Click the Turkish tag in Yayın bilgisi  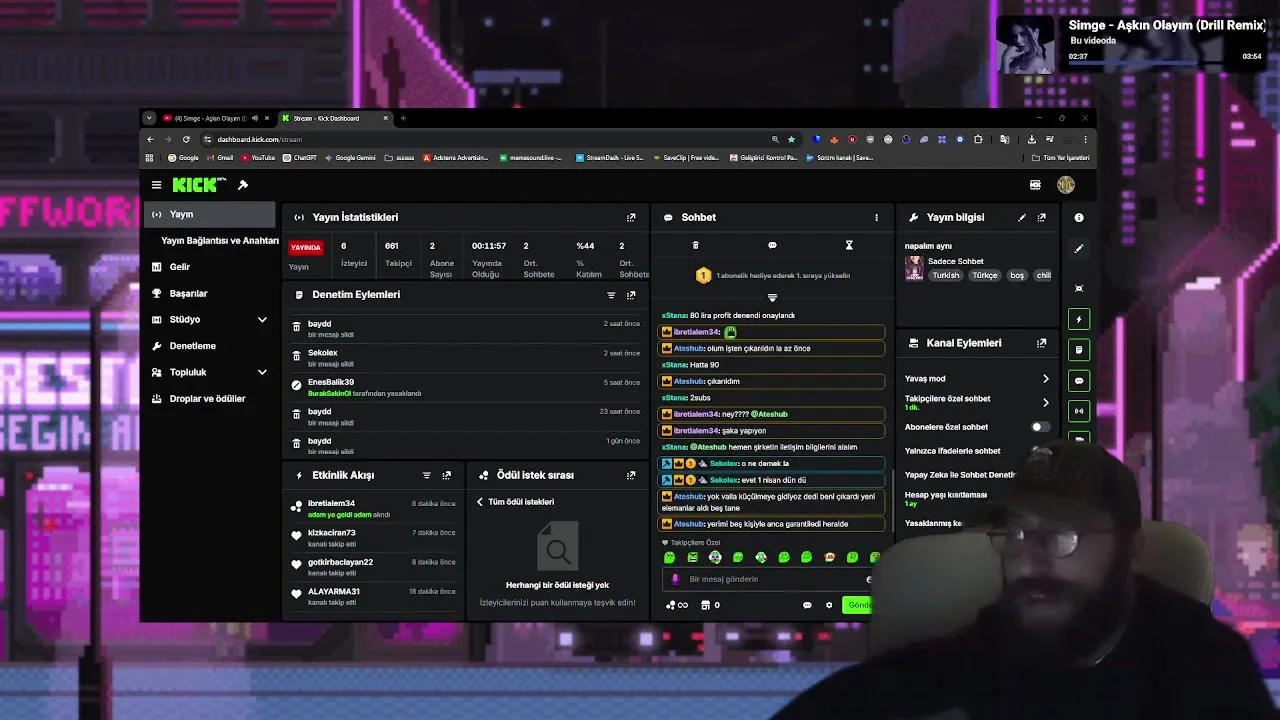pos(946,275)
